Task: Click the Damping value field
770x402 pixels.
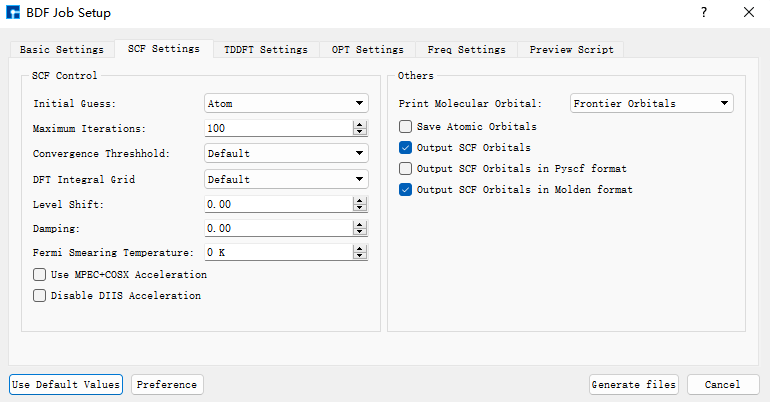Action: [278, 228]
